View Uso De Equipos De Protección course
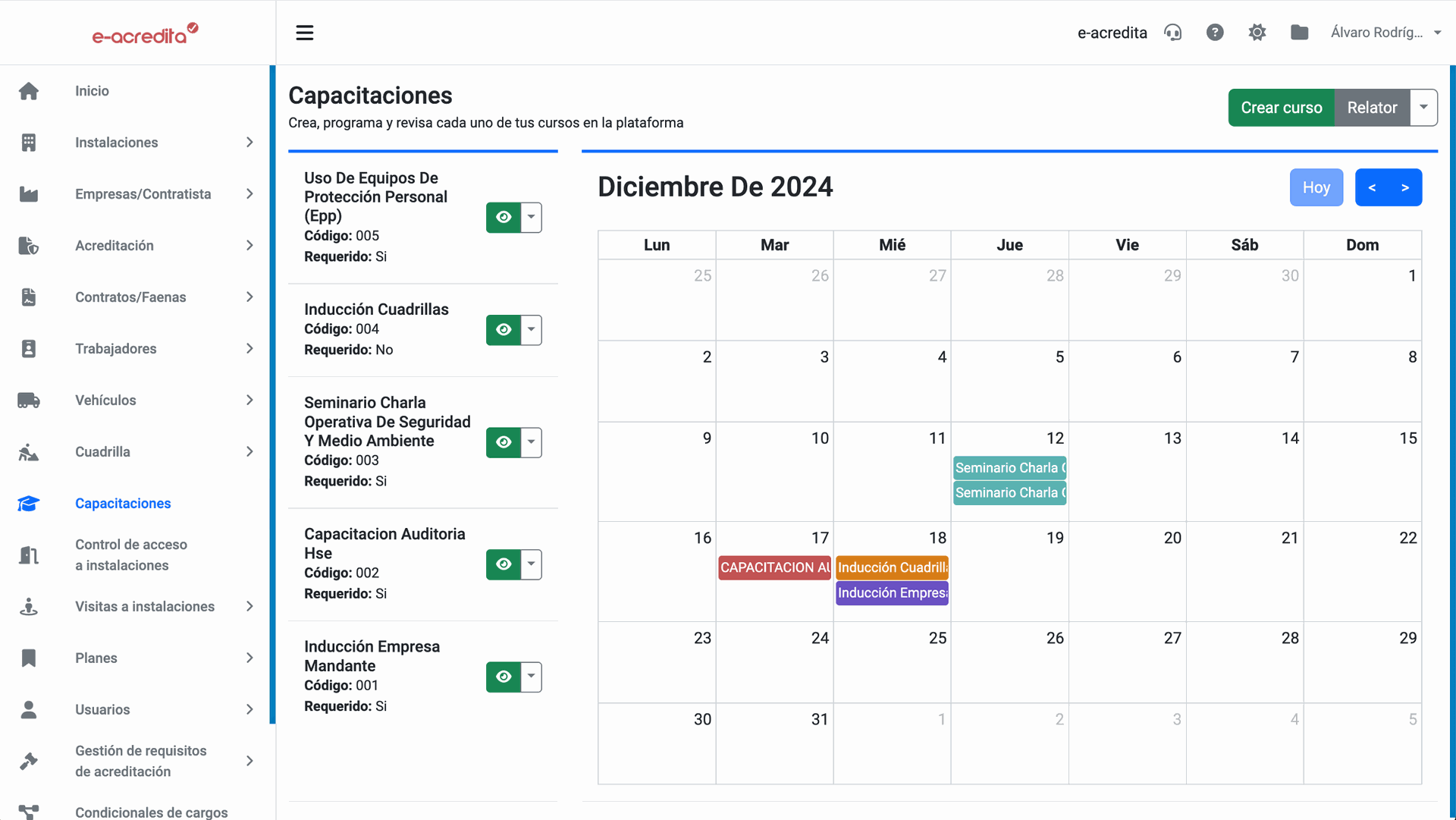1456x820 pixels. tap(504, 218)
